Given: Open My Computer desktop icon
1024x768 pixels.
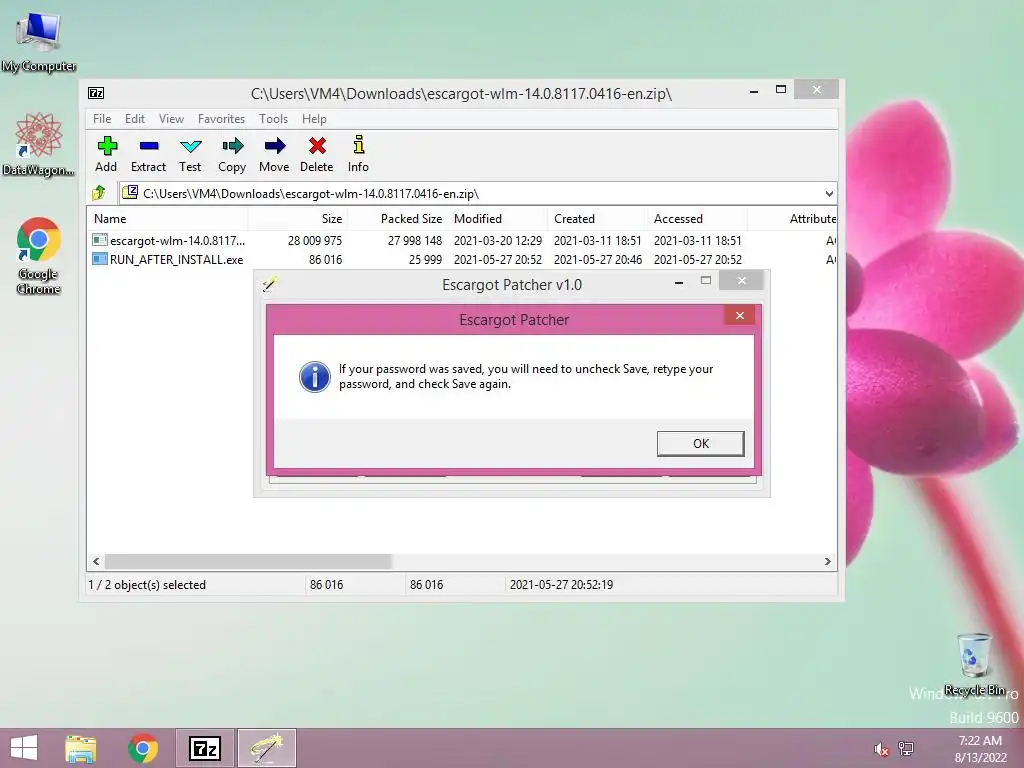Looking at the screenshot, I should pyautogui.click(x=39, y=40).
